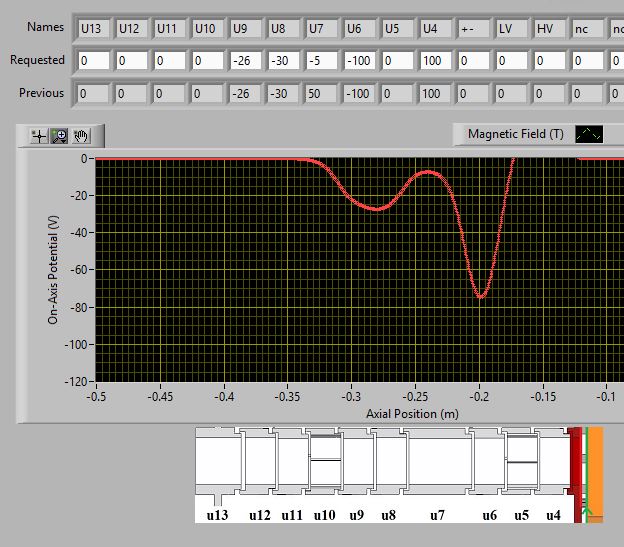This screenshot has width=624, height=547.
Task: Click the U10 name field
Action: [x=208, y=29]
